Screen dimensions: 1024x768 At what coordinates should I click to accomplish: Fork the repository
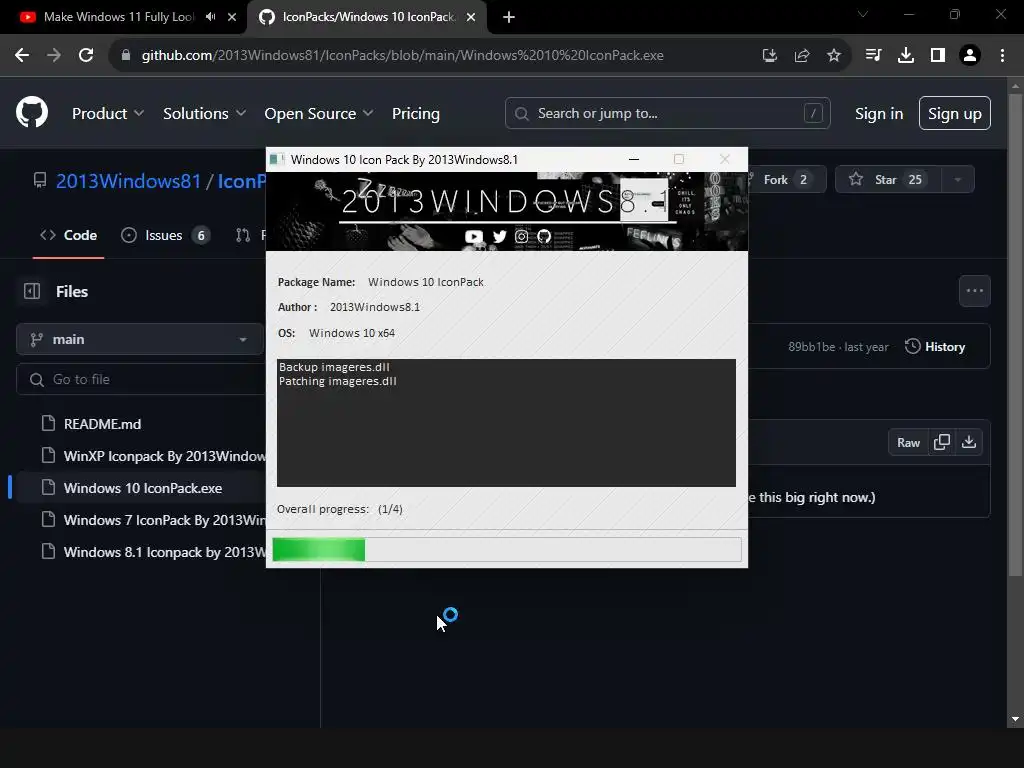[x=786, y=180]
